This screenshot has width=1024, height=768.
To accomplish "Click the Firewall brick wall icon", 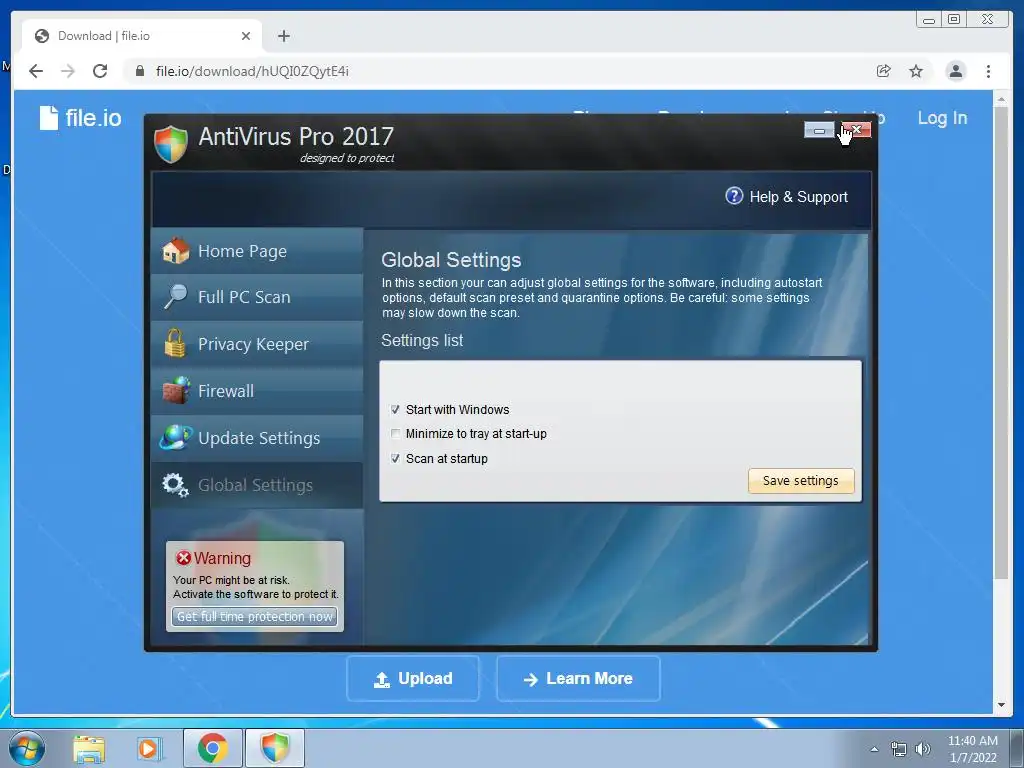I will [x=176, y=391].
